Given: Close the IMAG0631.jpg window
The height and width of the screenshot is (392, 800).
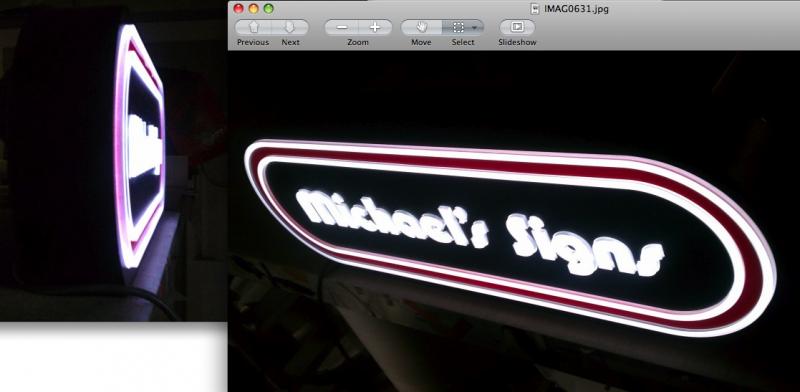Looking at the screenshot, I should [x=238, y=8].
